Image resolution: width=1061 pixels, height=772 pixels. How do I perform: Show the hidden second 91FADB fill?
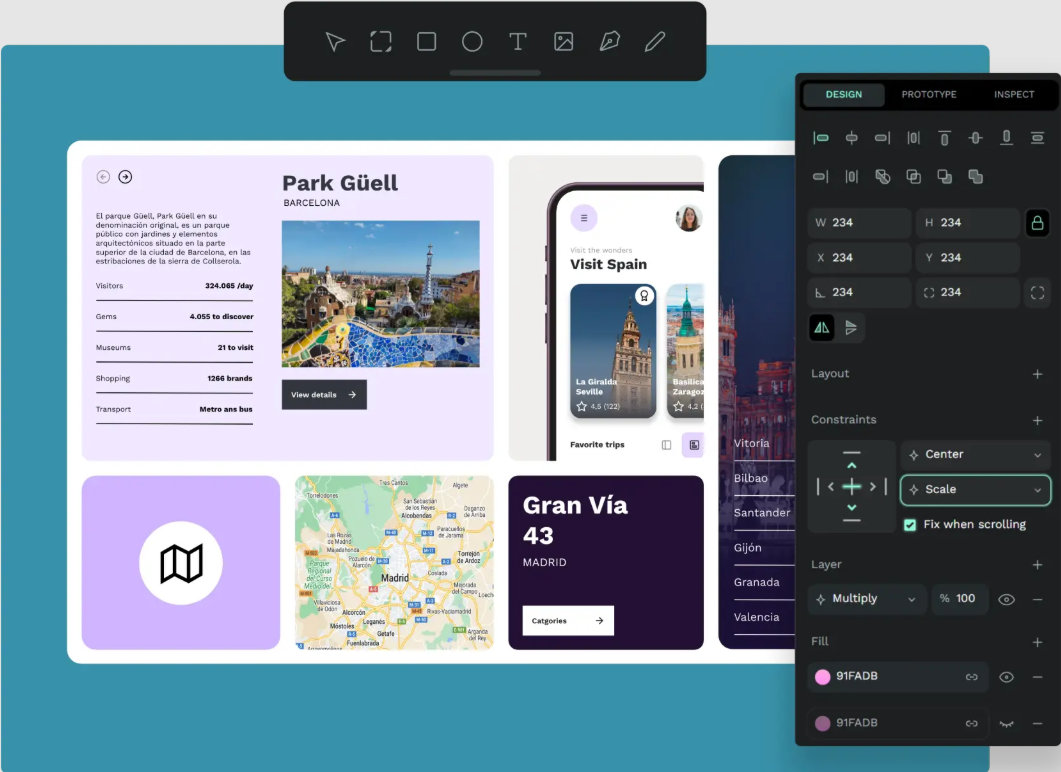[x=1006, y=723]
